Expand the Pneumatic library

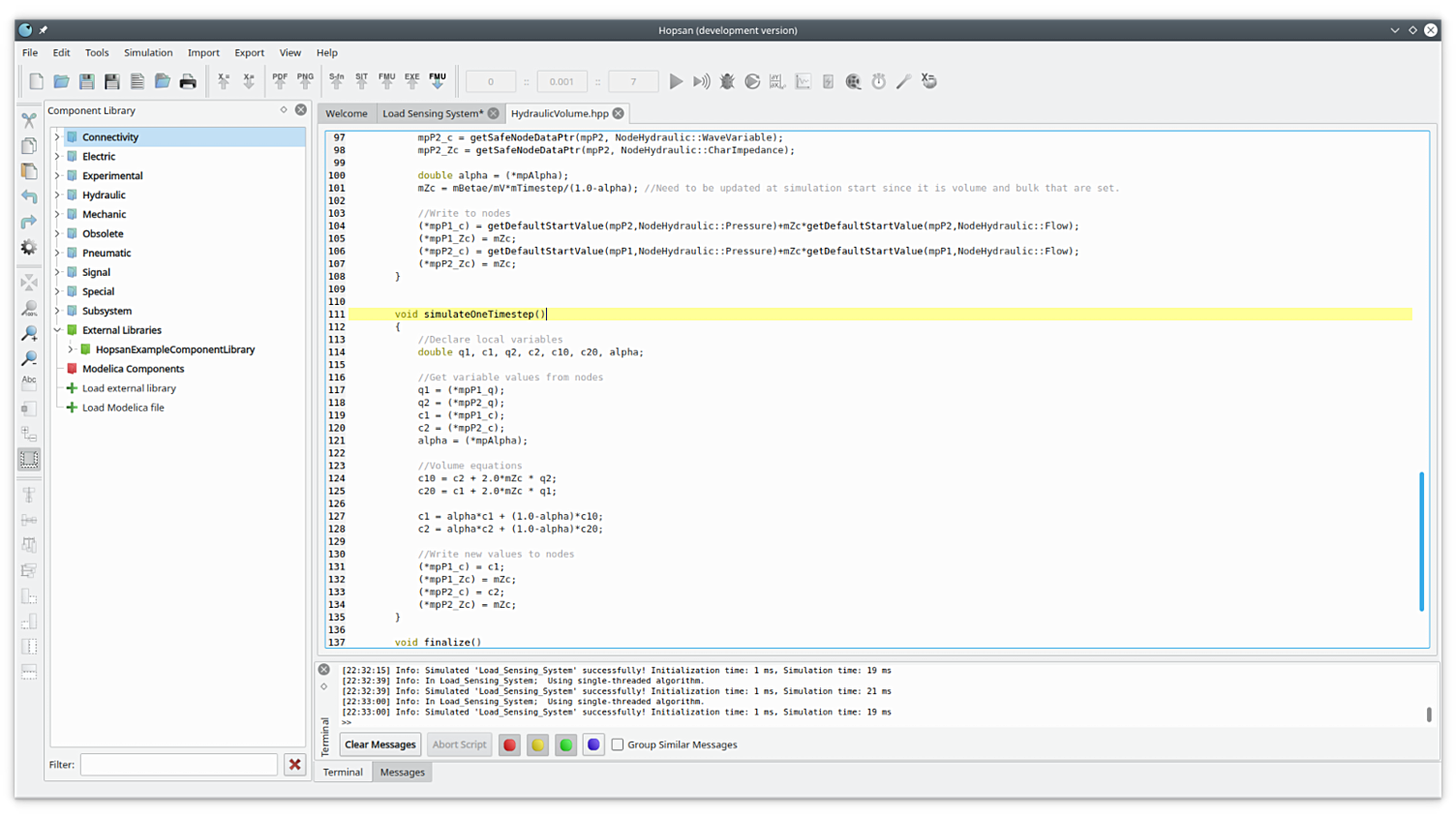57,254
